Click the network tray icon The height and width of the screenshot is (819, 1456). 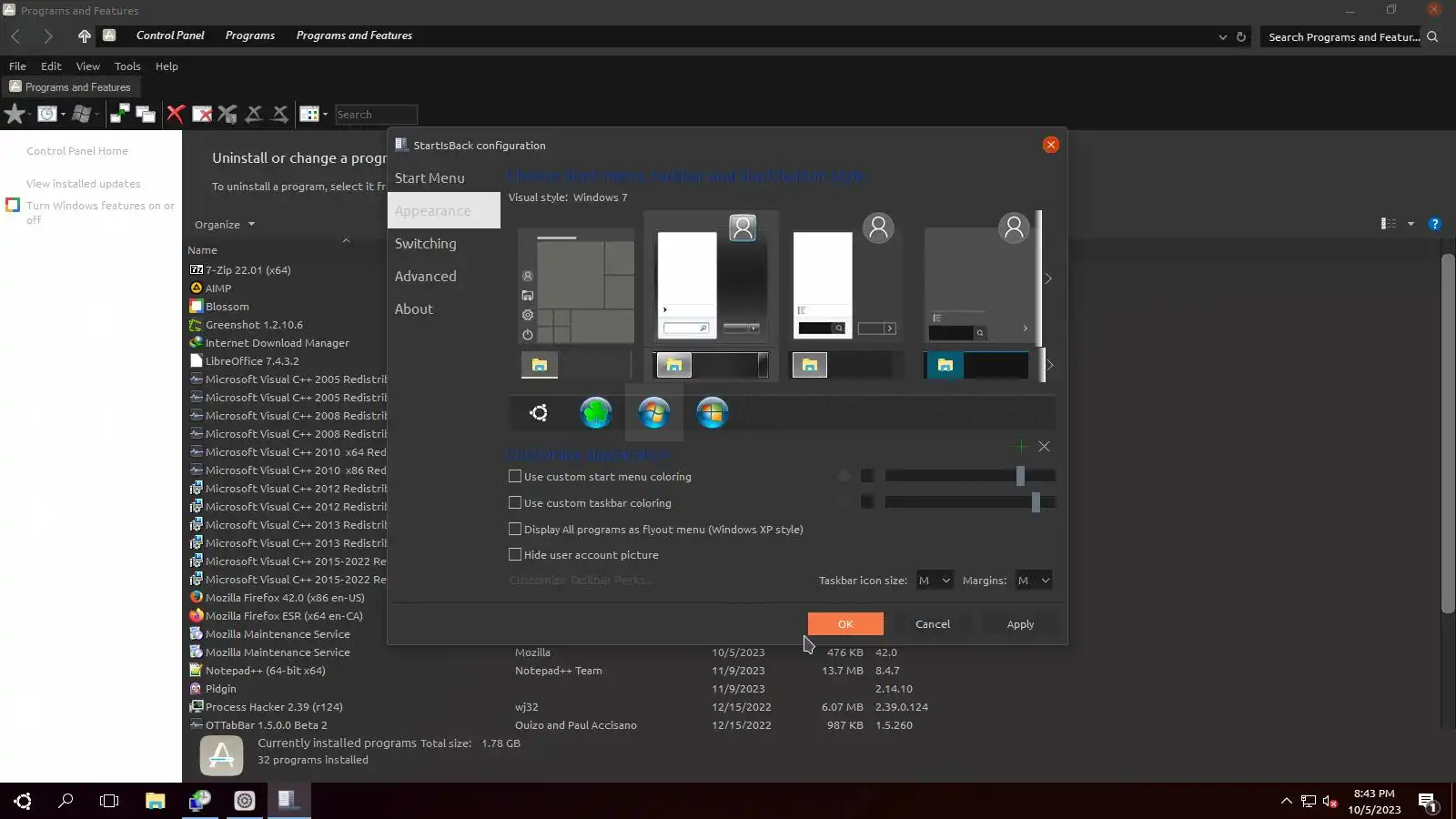[1308, 802]
